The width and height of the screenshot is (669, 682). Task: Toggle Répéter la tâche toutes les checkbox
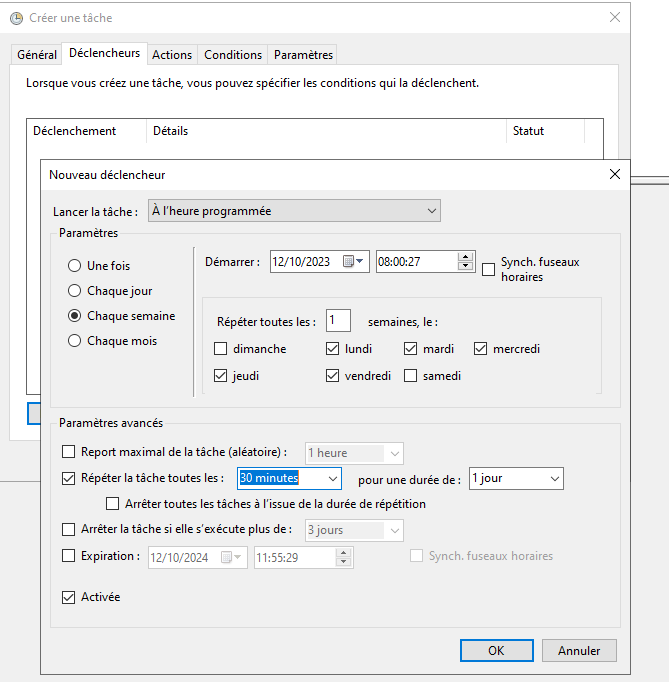click(x=68, y=478)
